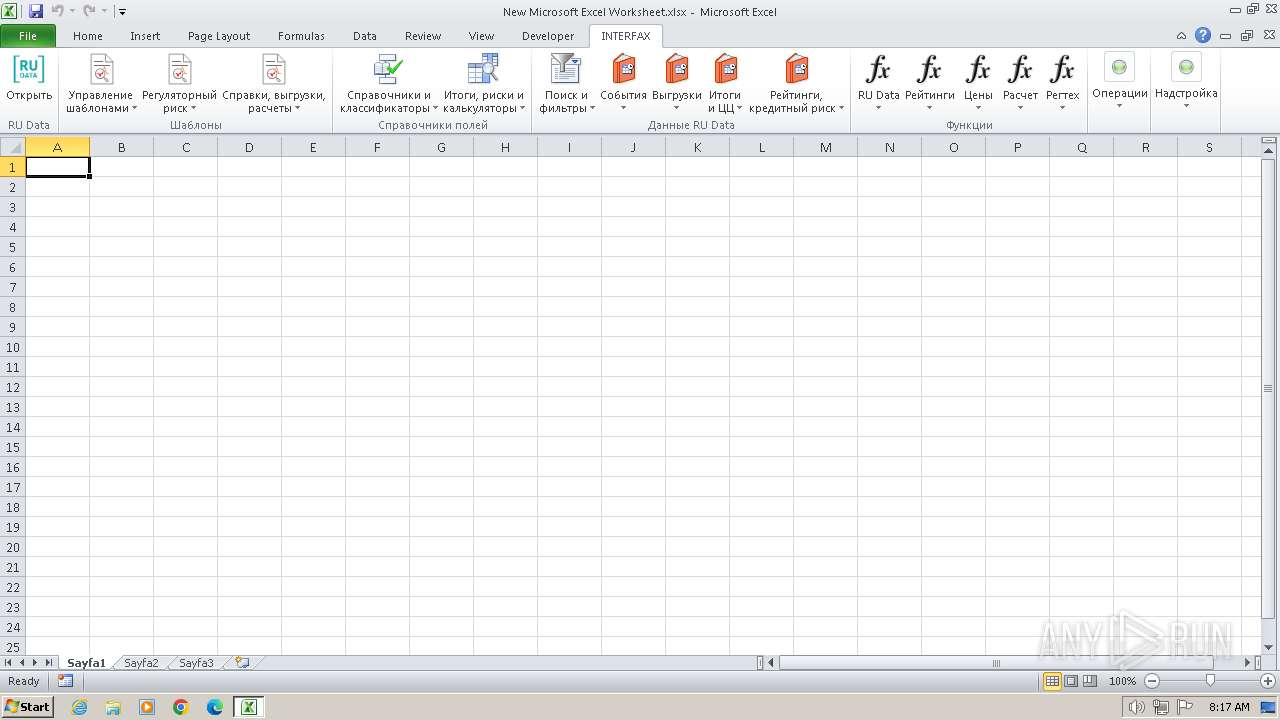
Task: Expand the Итоги и ЦЦ dropdown arrow
Action: click(x=740, y=108)
